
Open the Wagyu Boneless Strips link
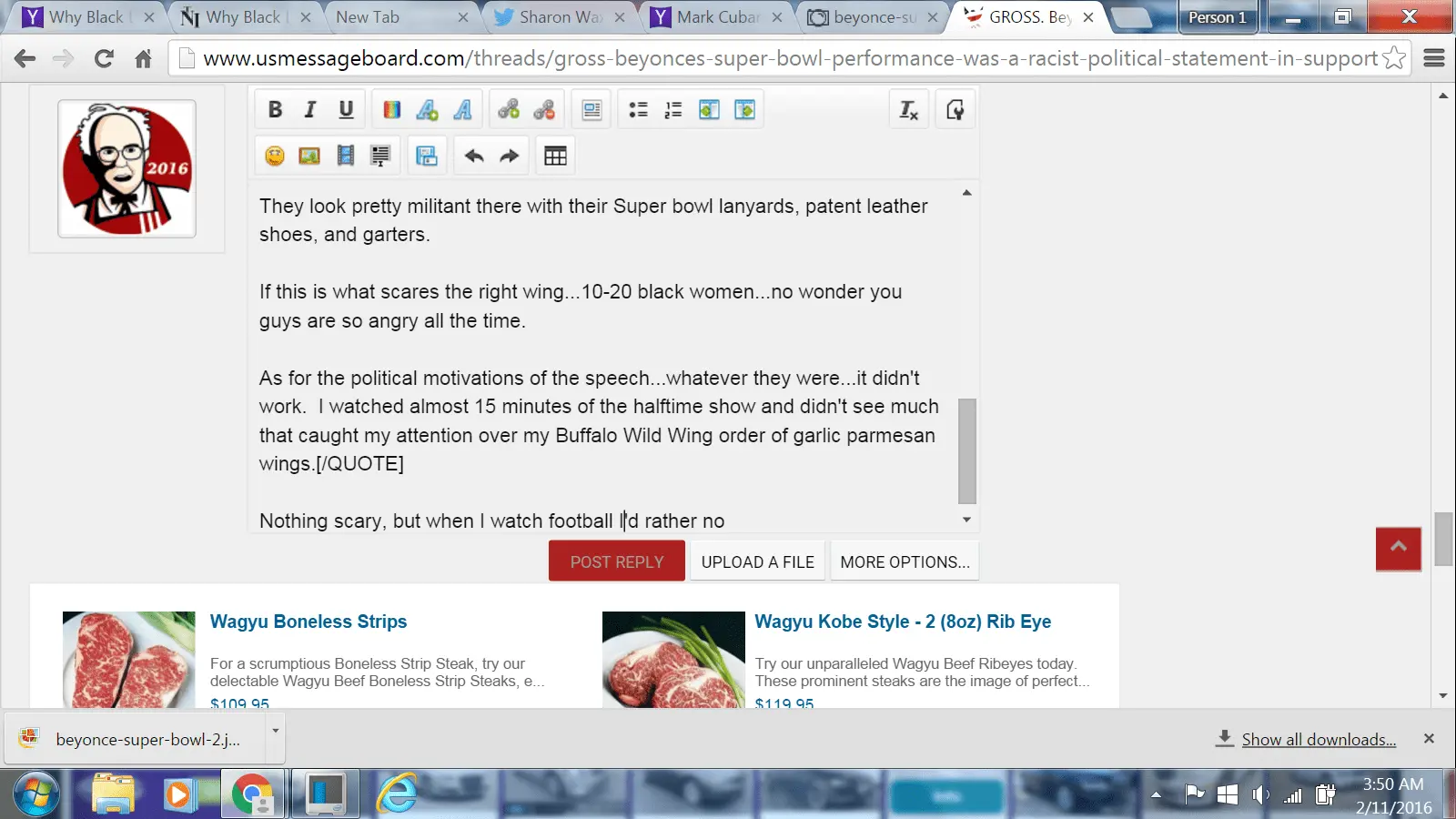308,622
